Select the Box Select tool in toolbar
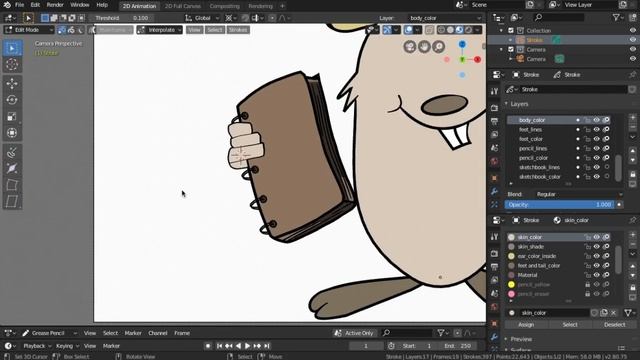640x360 pixels. [12, 48]
